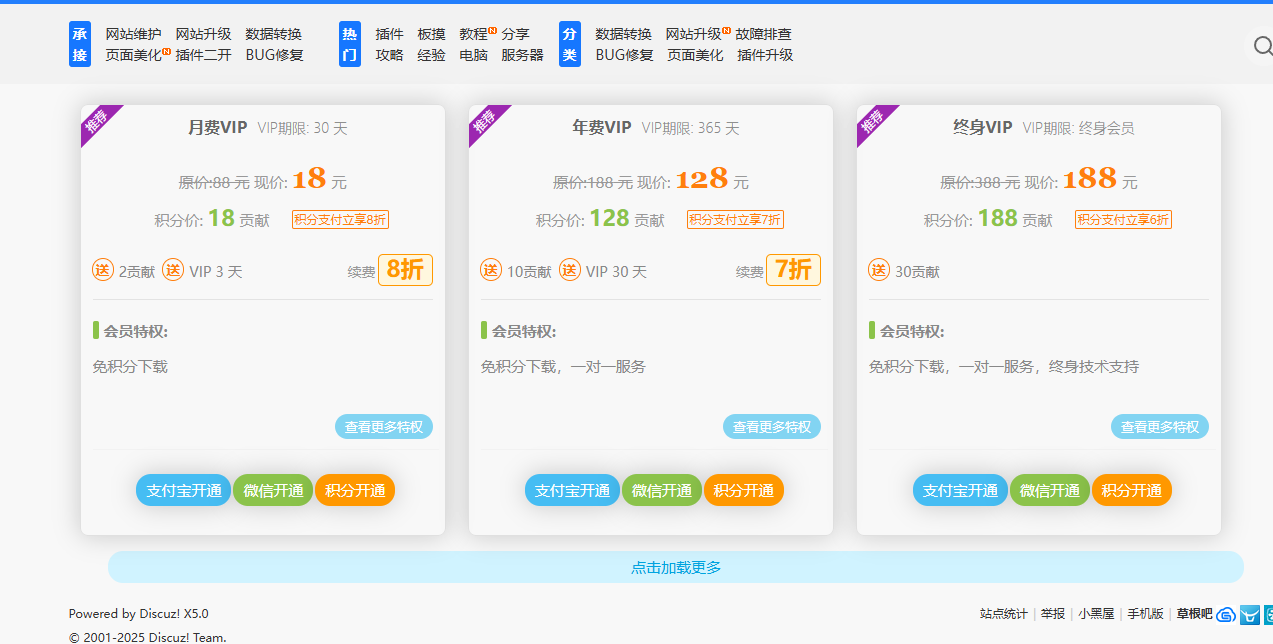Click the 推荐 ribbon on 终身VIP card
1273x644 pixels.
pos(872,121)
